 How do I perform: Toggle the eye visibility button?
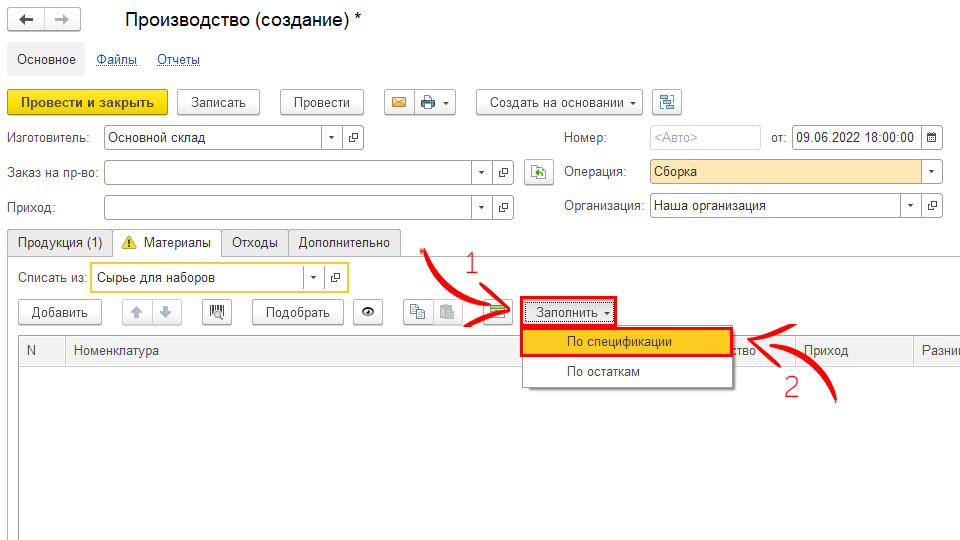(369, 312)
